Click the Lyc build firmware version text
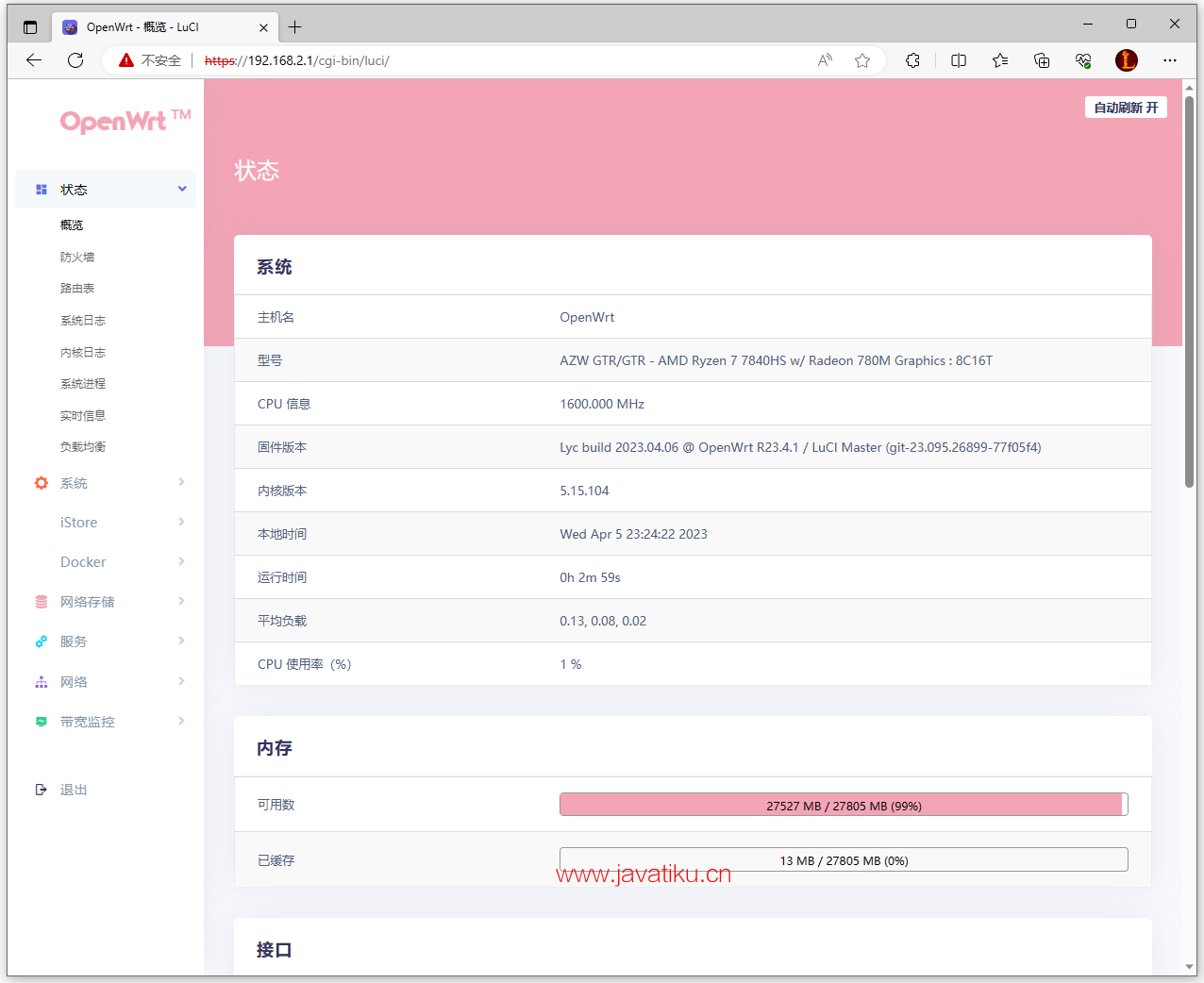This screenshot has height=983, width=1204. tap(800, 447)
